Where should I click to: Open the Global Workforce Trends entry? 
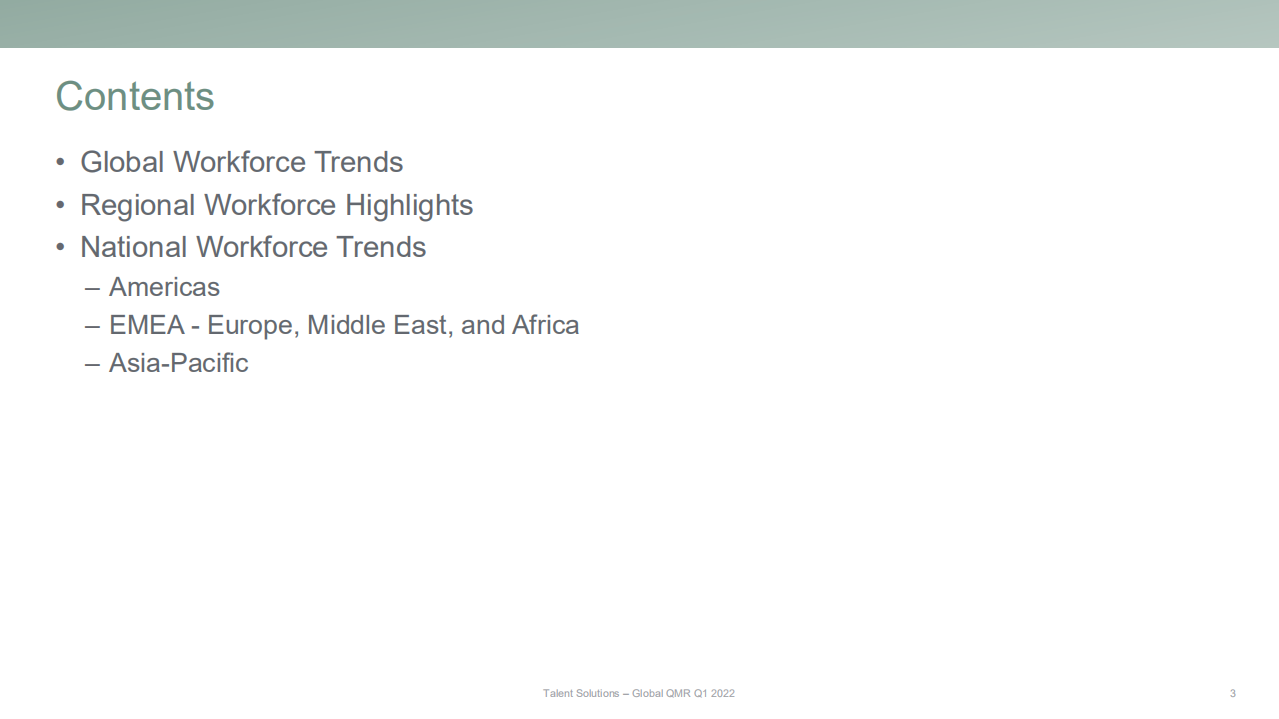pos(241,162)
